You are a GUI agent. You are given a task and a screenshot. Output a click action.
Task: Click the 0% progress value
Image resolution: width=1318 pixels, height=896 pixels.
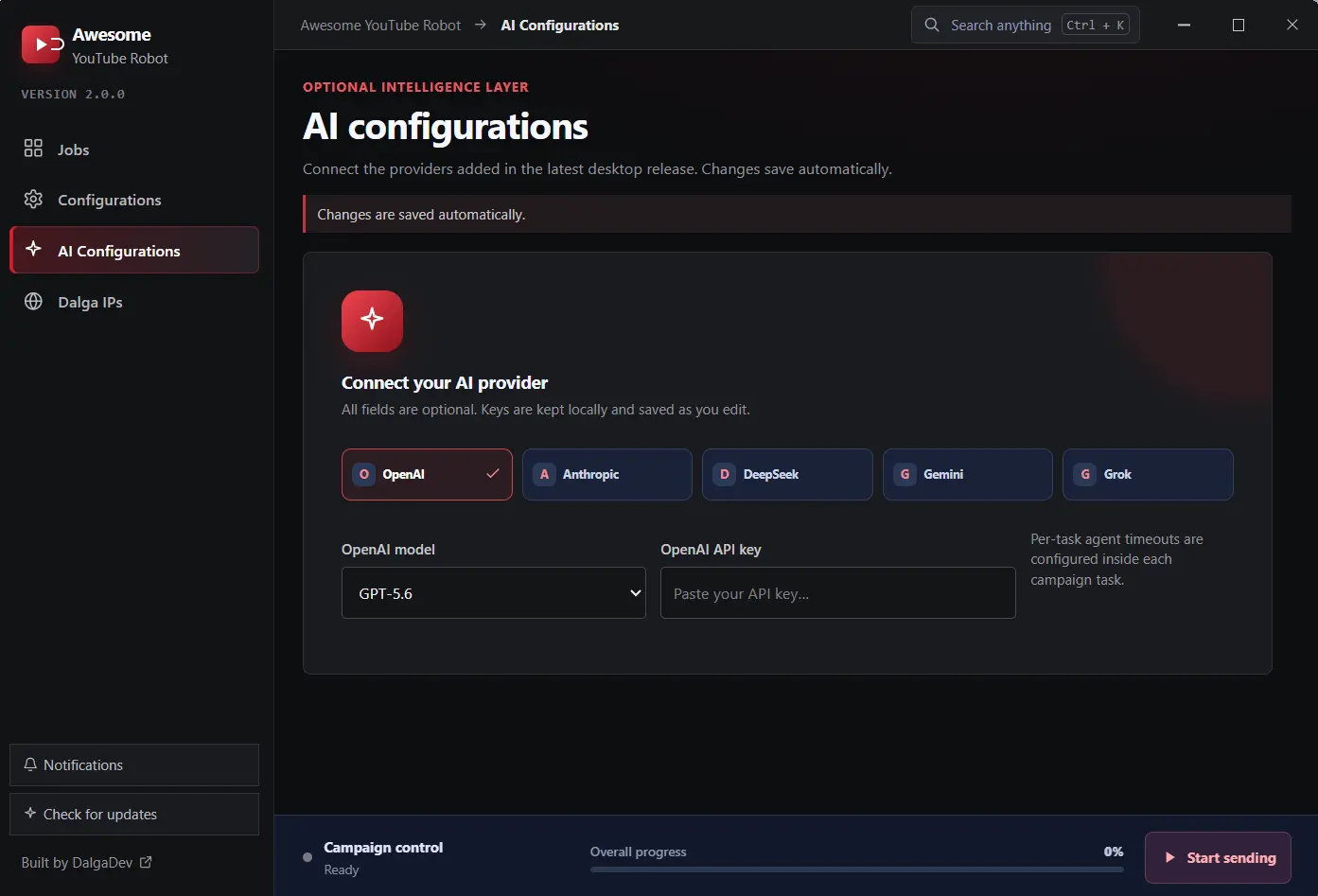coord(1114,852)
